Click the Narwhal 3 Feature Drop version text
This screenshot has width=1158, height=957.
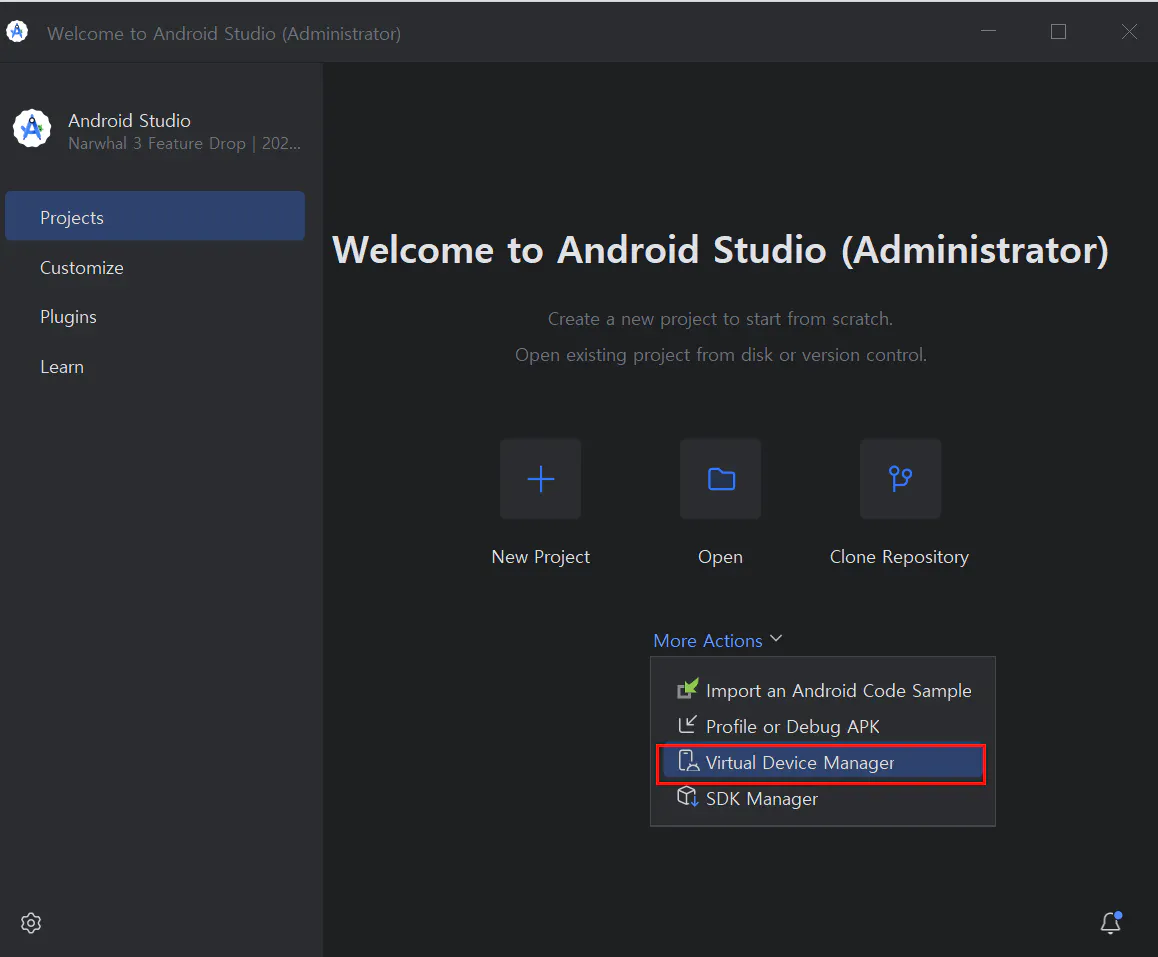pos(185,143)
